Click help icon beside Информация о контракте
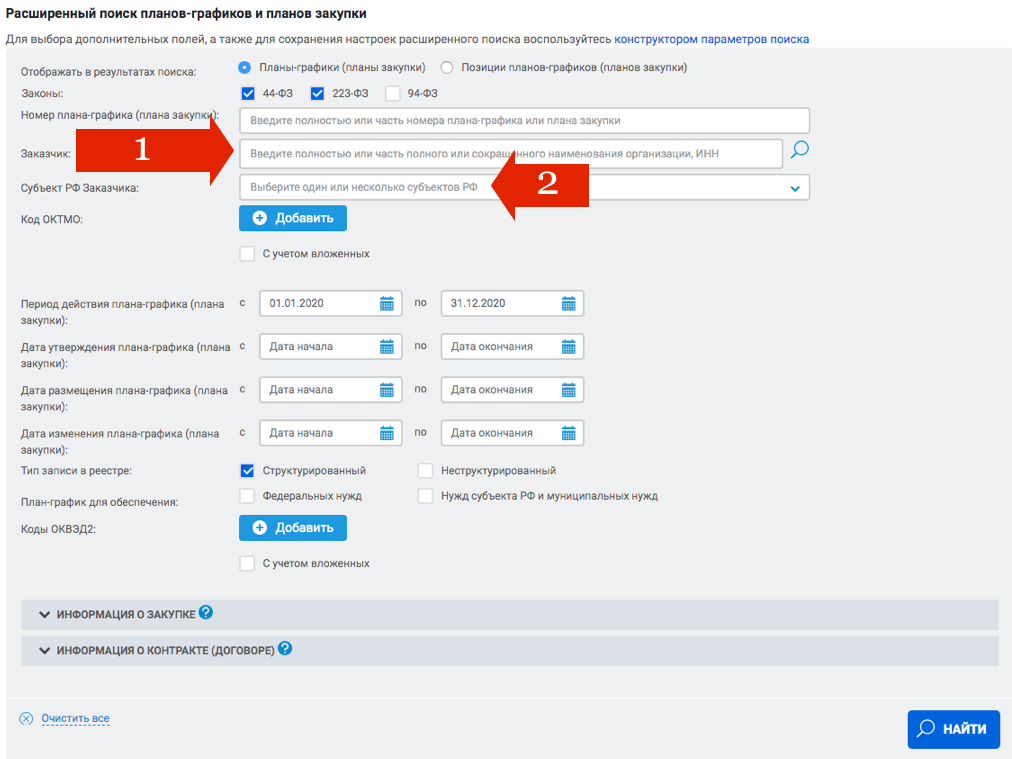The image size is (1012, 759). (285, 649)
